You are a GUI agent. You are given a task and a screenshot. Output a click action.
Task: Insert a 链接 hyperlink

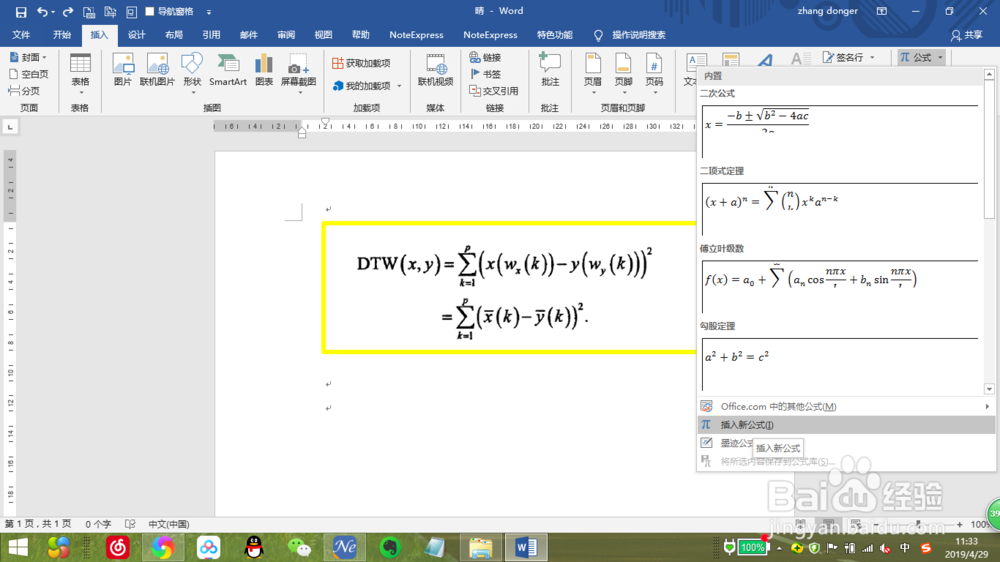tap(485, 57)
